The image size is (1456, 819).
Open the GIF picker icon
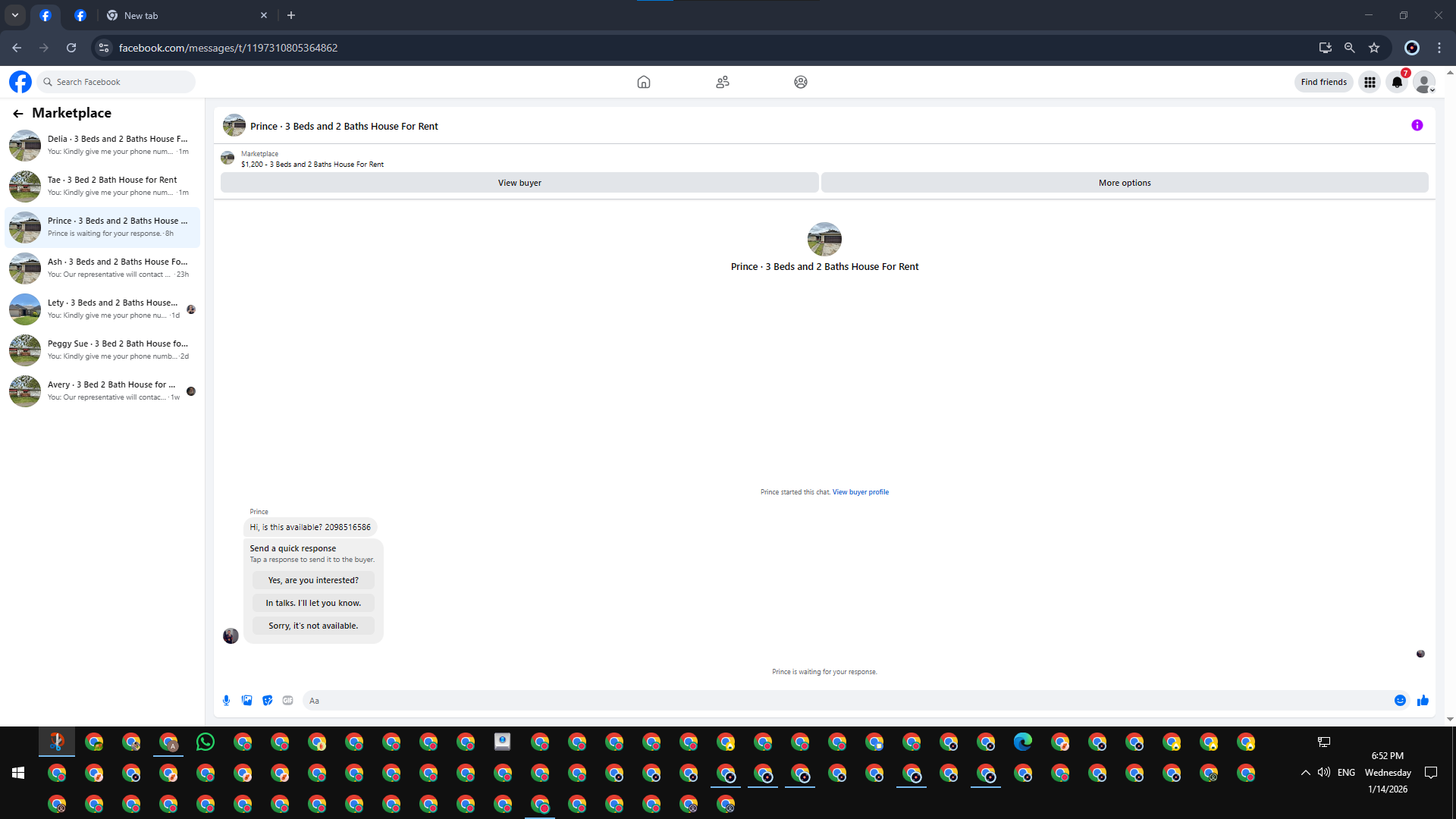click(x=287, y=701)
